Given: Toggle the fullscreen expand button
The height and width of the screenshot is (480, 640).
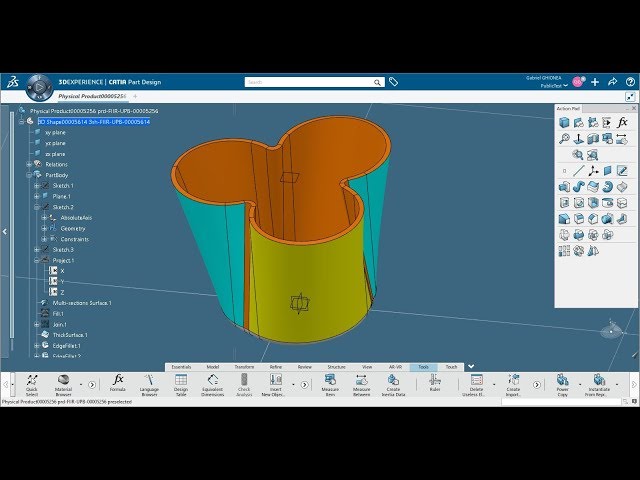Looking at the screenshot, I should (630, 96).
